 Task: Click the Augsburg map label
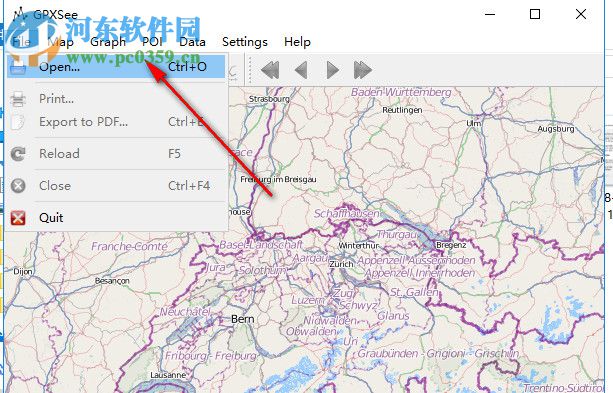coord(556,129)
